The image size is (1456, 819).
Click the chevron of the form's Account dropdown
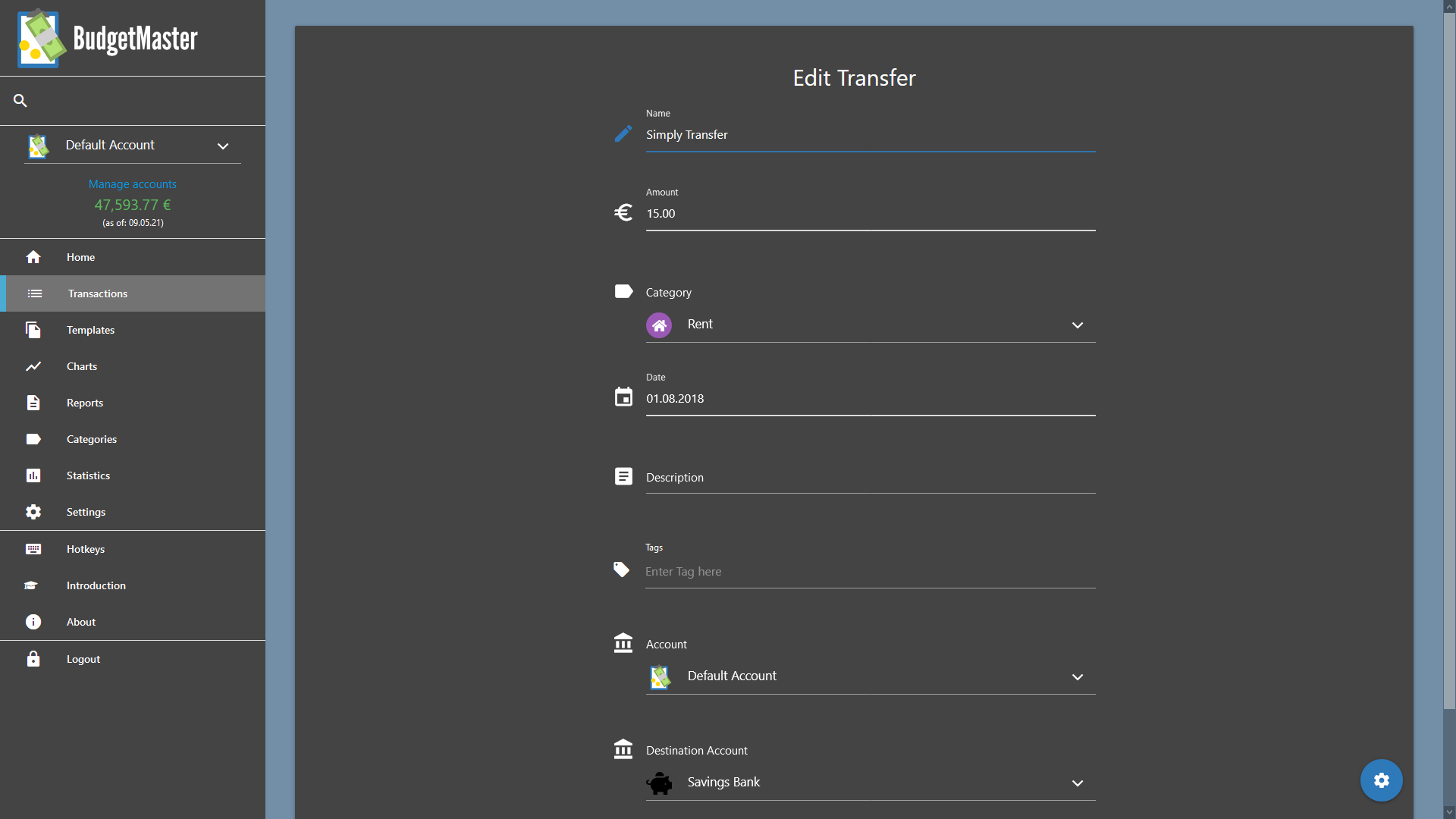1078,677
